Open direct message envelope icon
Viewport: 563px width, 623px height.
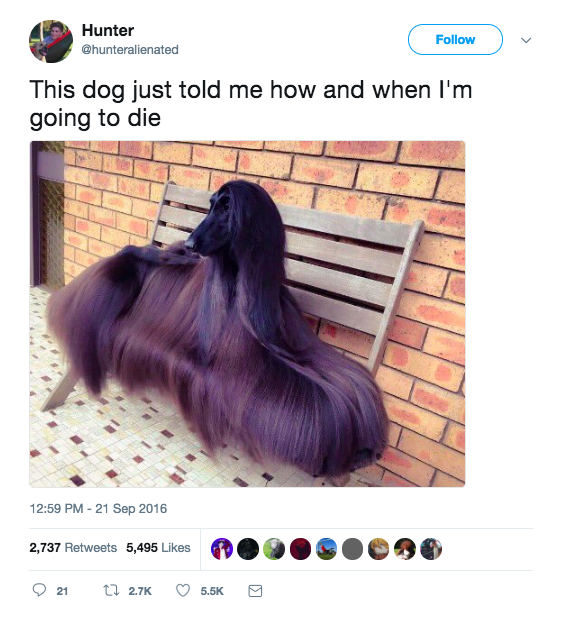[255, 591]
